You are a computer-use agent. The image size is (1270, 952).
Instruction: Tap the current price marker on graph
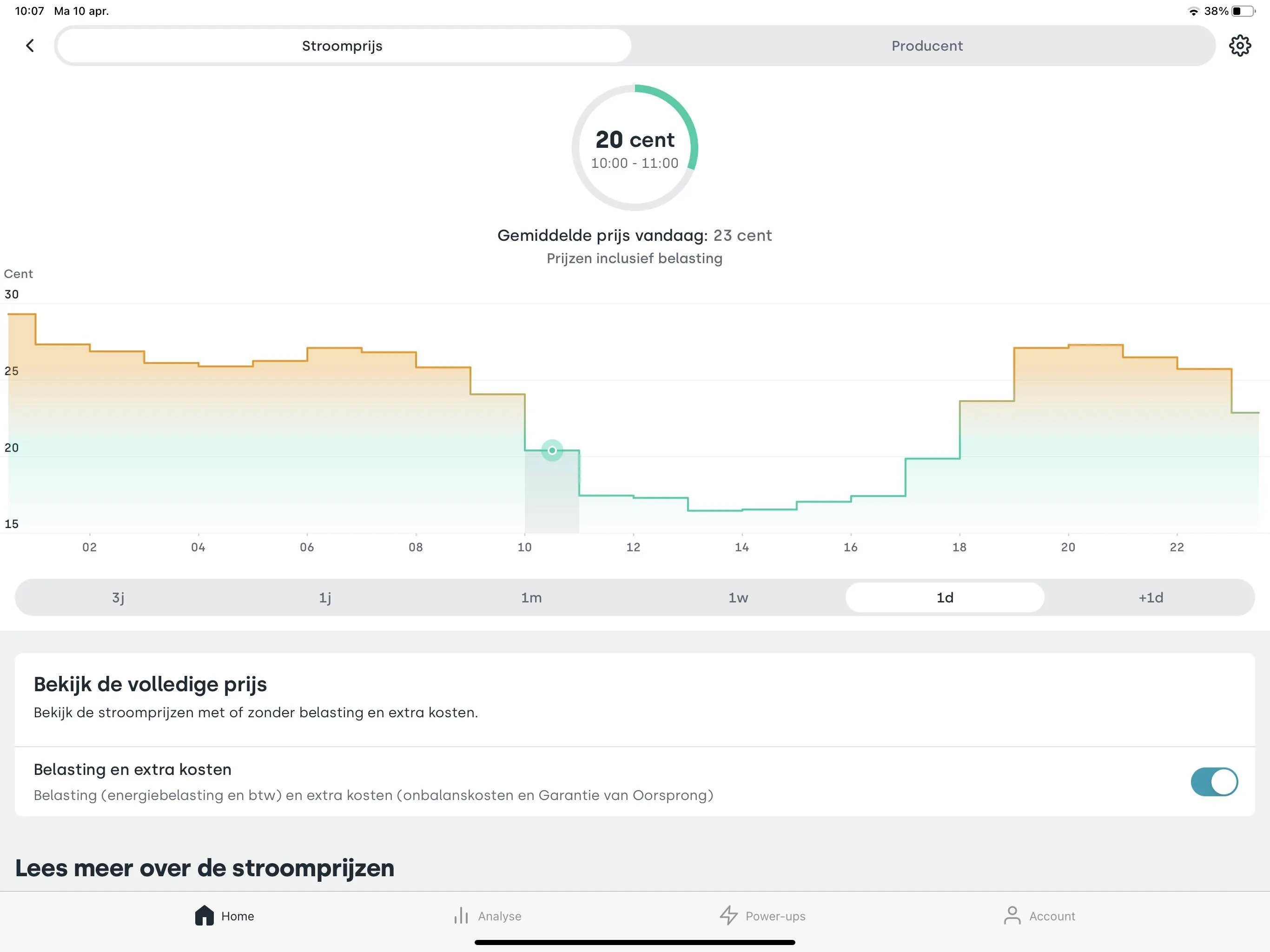click(552, 450)
